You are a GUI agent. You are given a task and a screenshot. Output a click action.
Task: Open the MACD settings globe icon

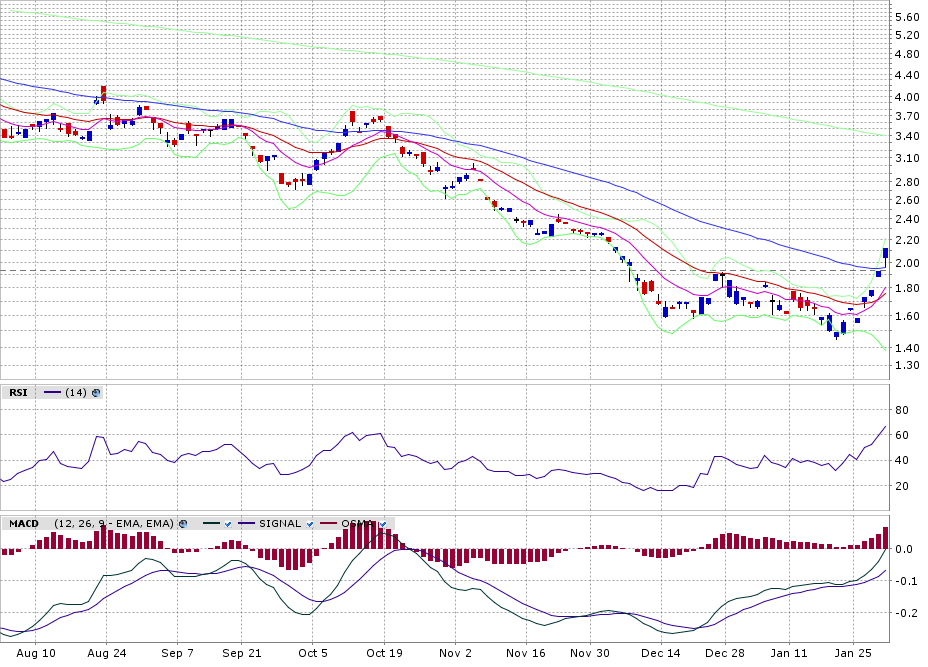pyautogui.click(x=183, y=523)
